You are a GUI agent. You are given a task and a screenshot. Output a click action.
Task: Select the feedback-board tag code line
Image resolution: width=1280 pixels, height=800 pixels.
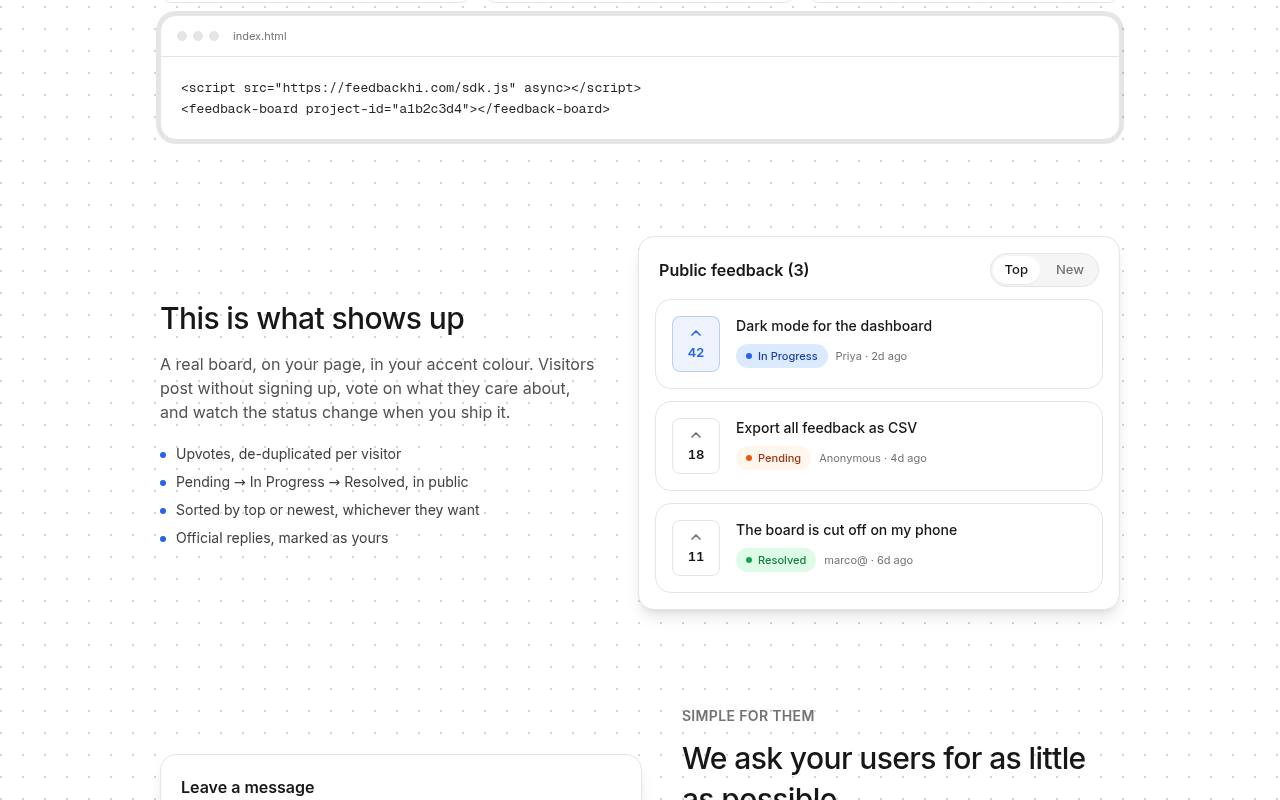[395, 109]
